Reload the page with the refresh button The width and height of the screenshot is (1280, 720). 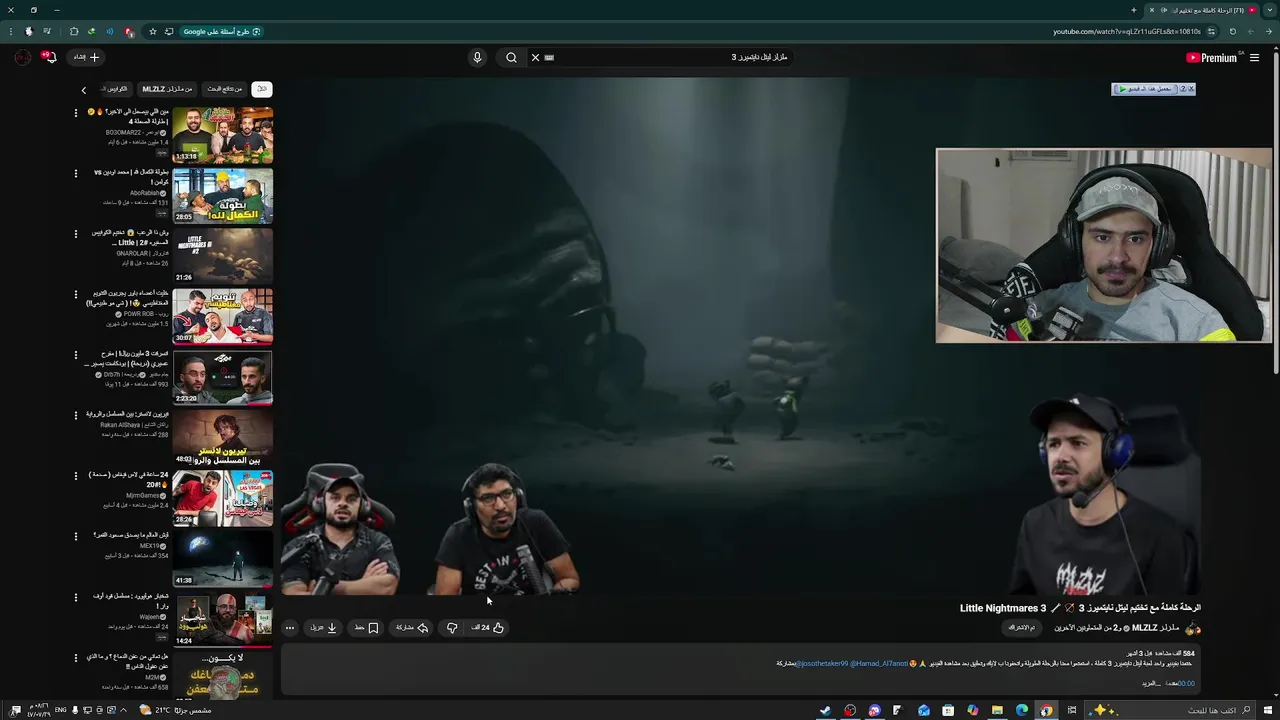tap(1232, 31)
